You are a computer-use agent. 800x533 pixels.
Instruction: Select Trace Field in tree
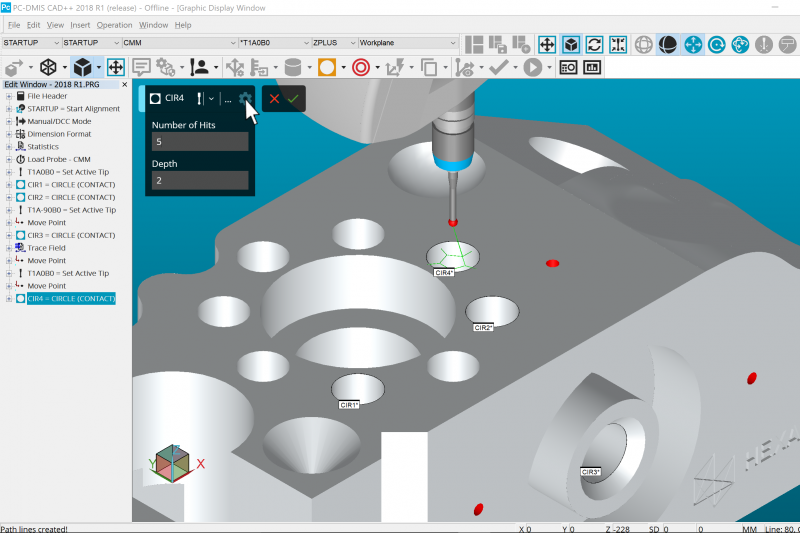(x=46, y=248)
